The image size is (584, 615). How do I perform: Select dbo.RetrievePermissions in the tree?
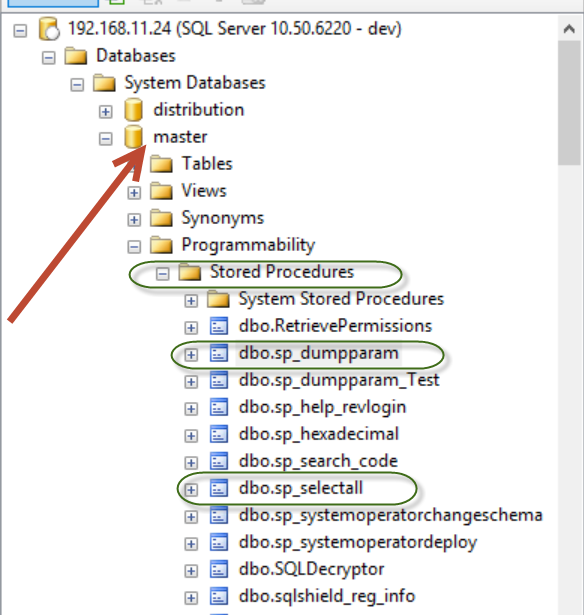pyautogui.click(x=335, y=326)
